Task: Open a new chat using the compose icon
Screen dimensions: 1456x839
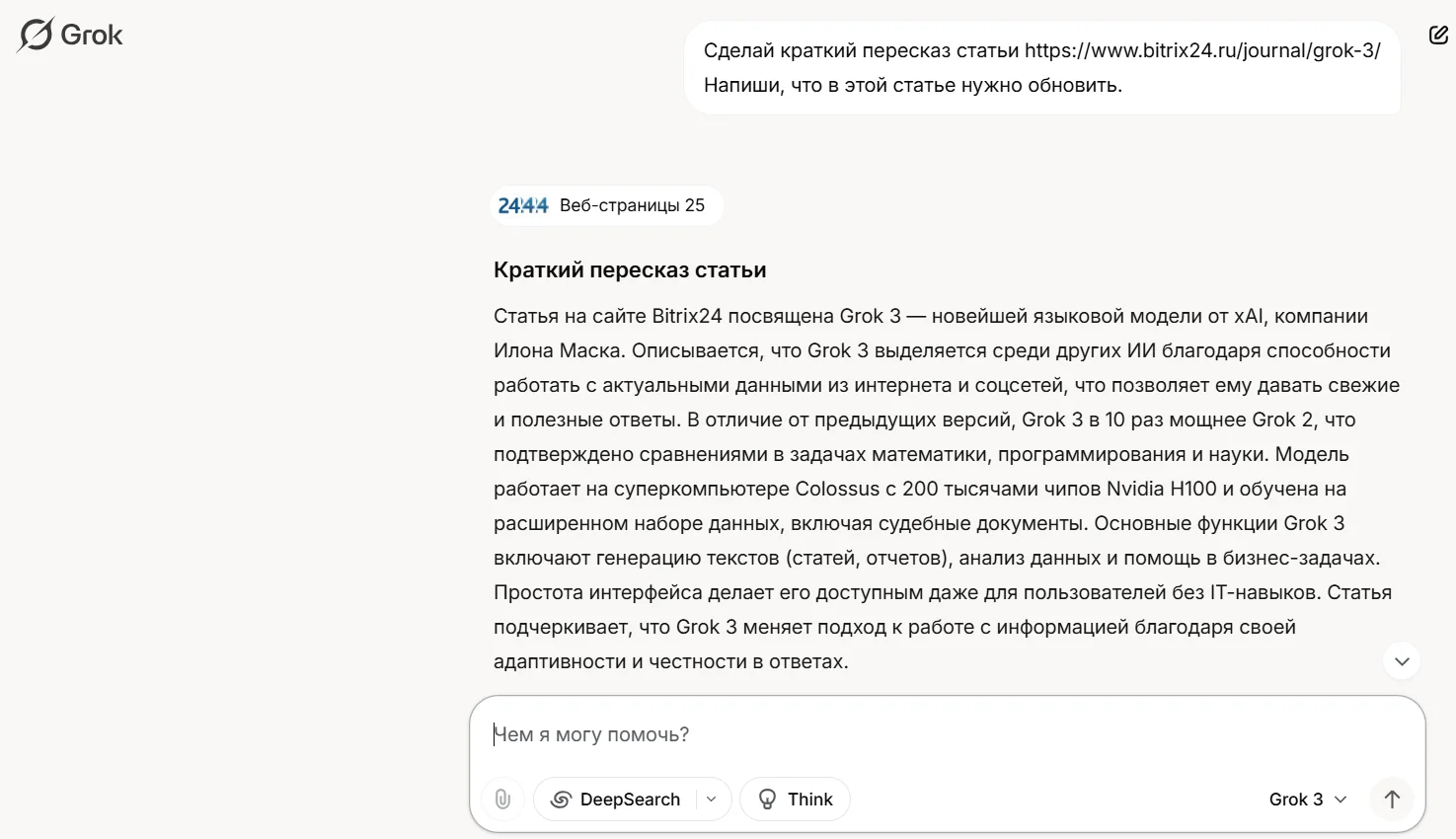Action: pos(1438,34)
